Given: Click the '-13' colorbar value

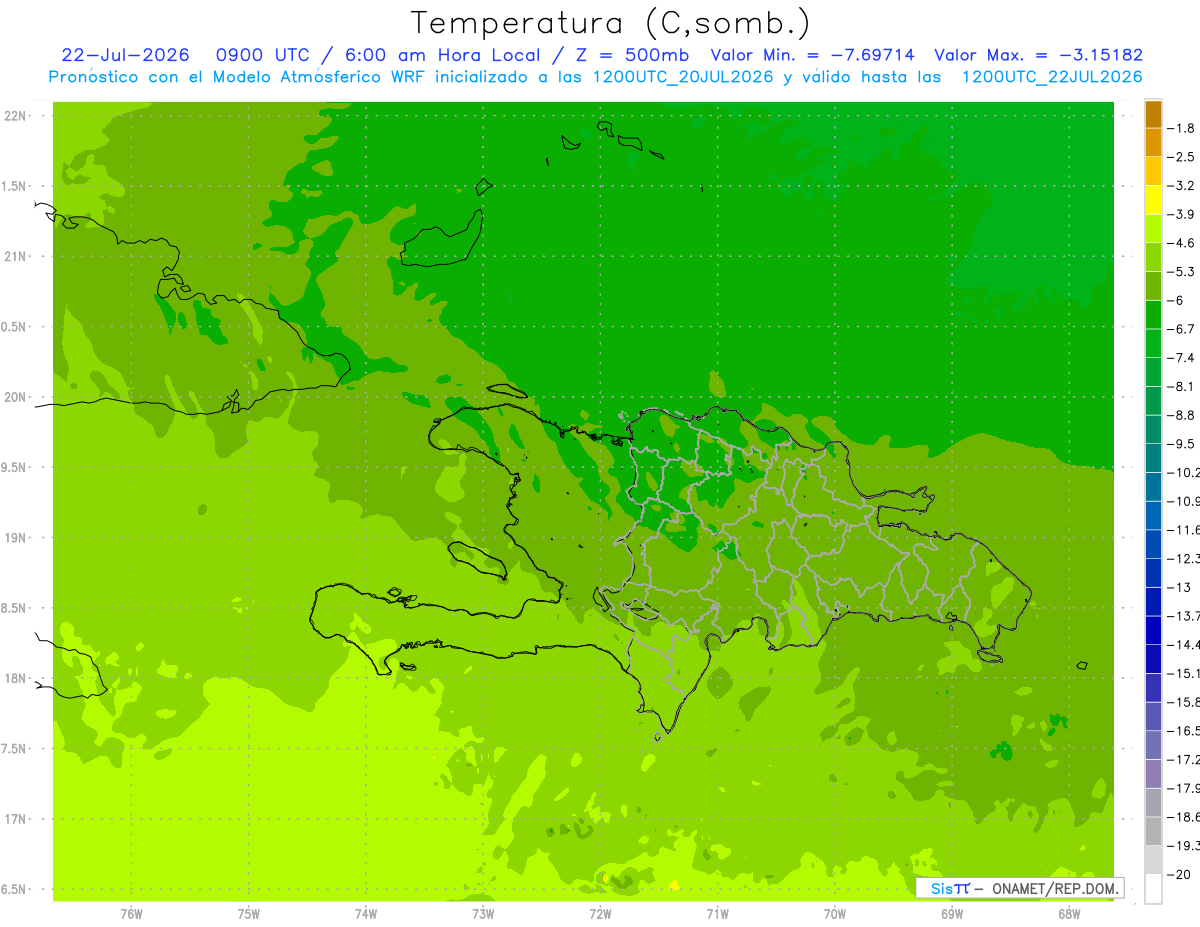Looking at the screenshot, I should click(x=1179, y=587).
